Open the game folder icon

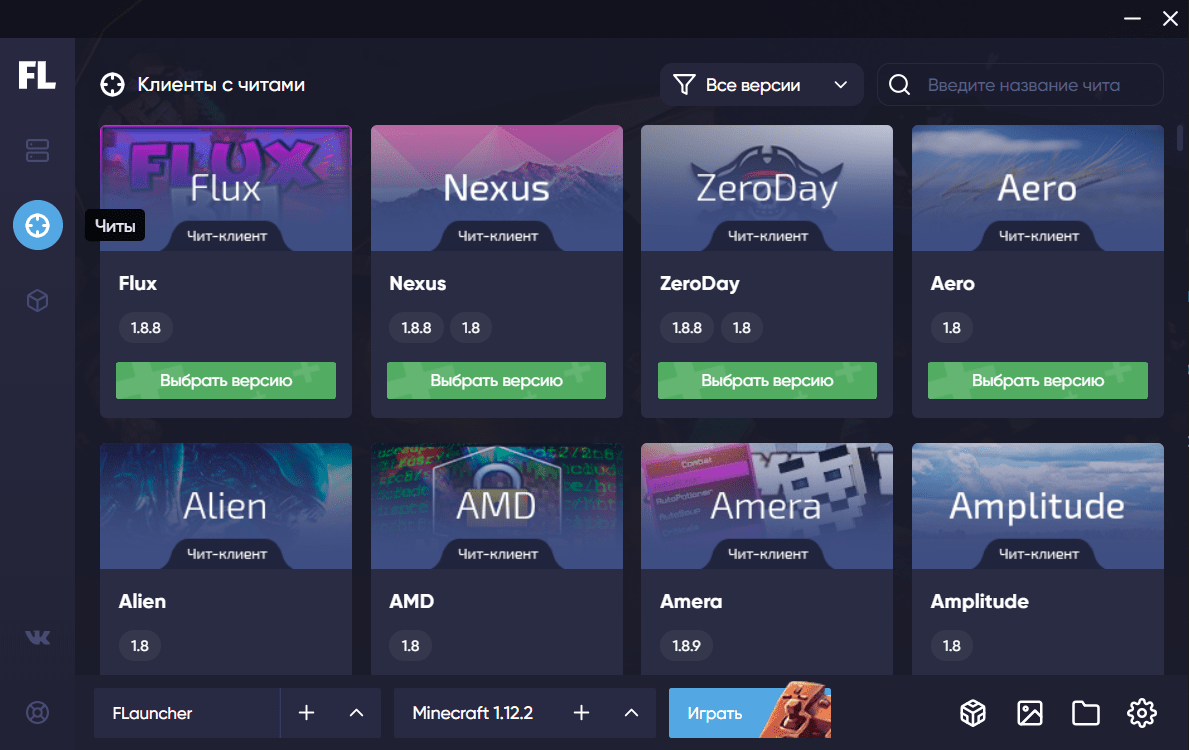[1086, 713]
